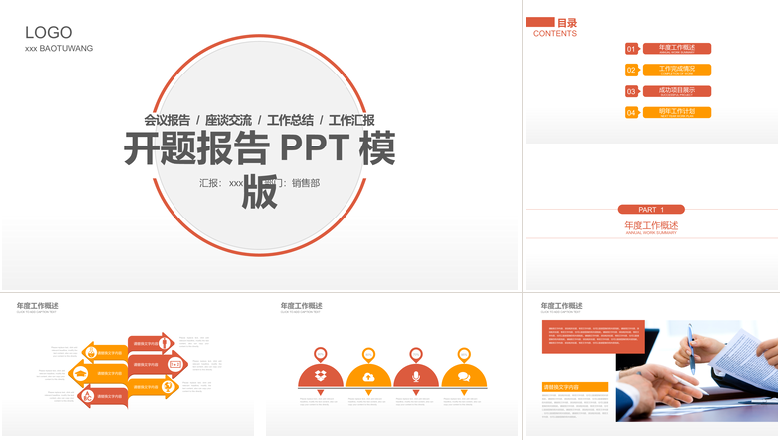
Task: Click the orange pin above cloud icon
Action: [368, 355]
